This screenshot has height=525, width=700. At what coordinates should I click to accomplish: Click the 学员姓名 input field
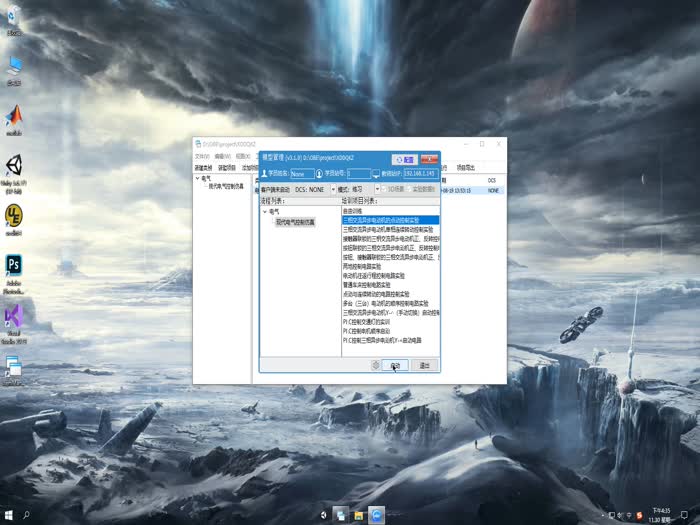[x=304, y=174]
